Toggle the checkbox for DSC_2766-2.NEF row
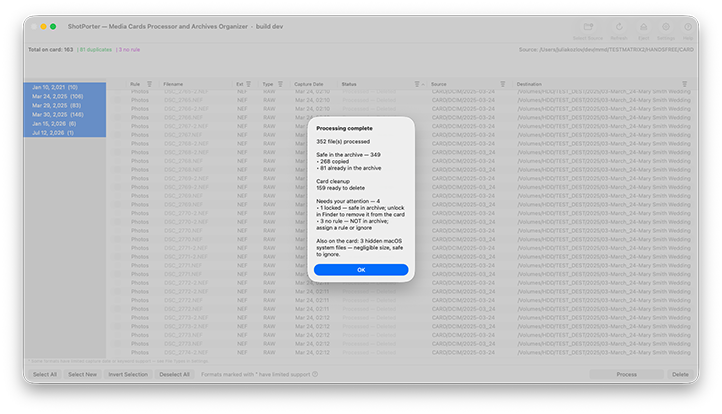The image size is (722, 414). pyautogui.click(x=118, y=109)
